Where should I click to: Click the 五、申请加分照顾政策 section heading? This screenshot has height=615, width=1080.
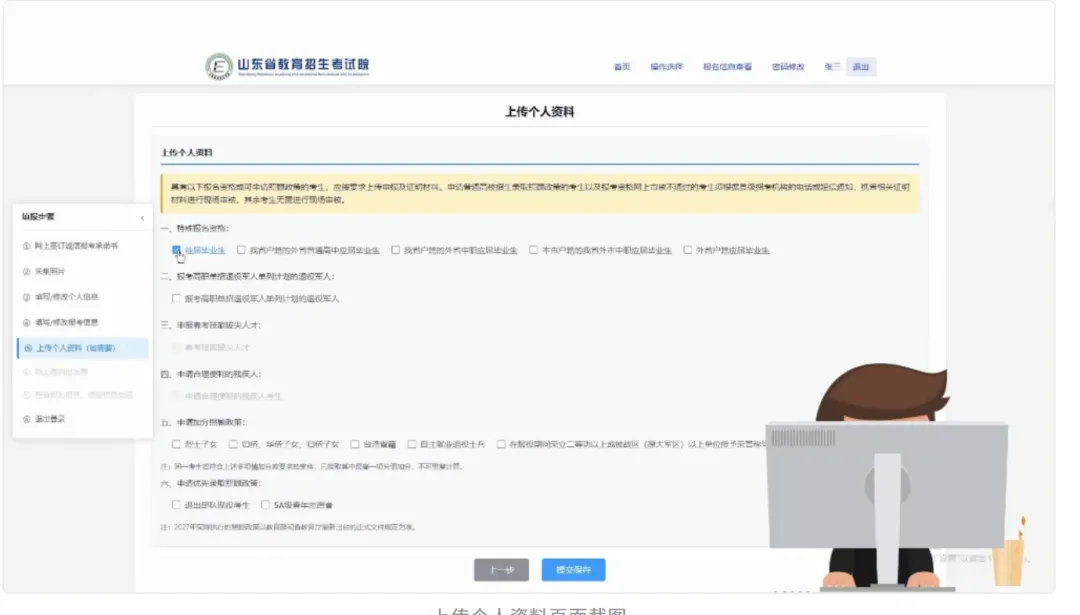[203, 422]
